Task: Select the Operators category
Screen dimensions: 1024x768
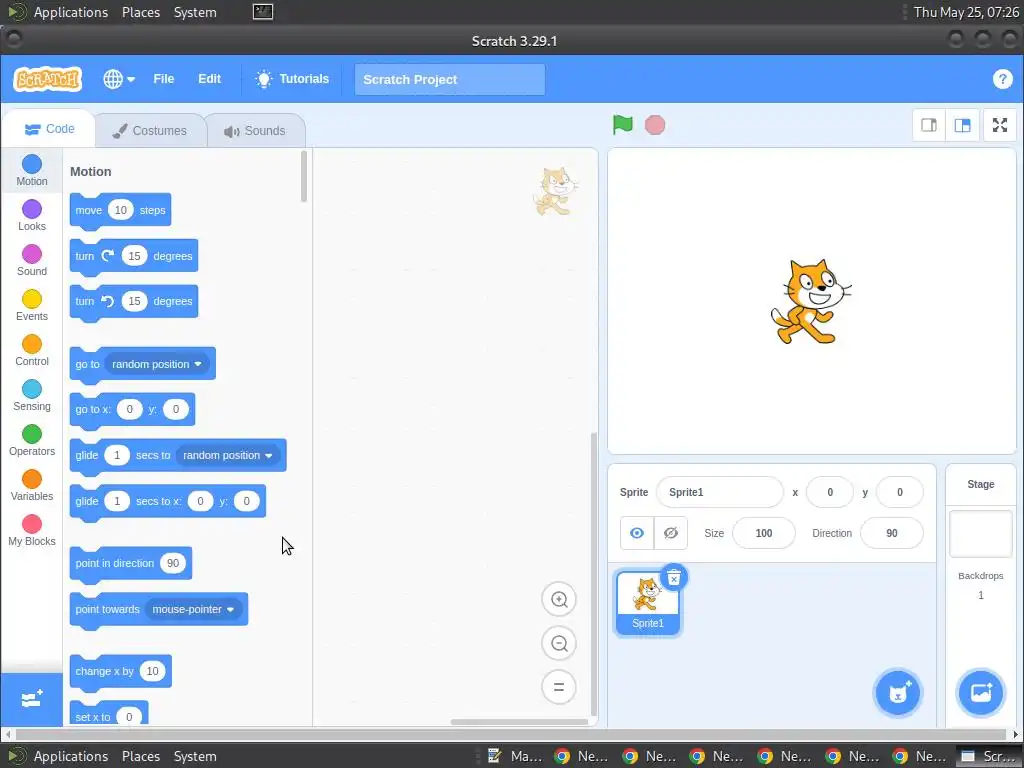Action: click(x=31, y=441)
